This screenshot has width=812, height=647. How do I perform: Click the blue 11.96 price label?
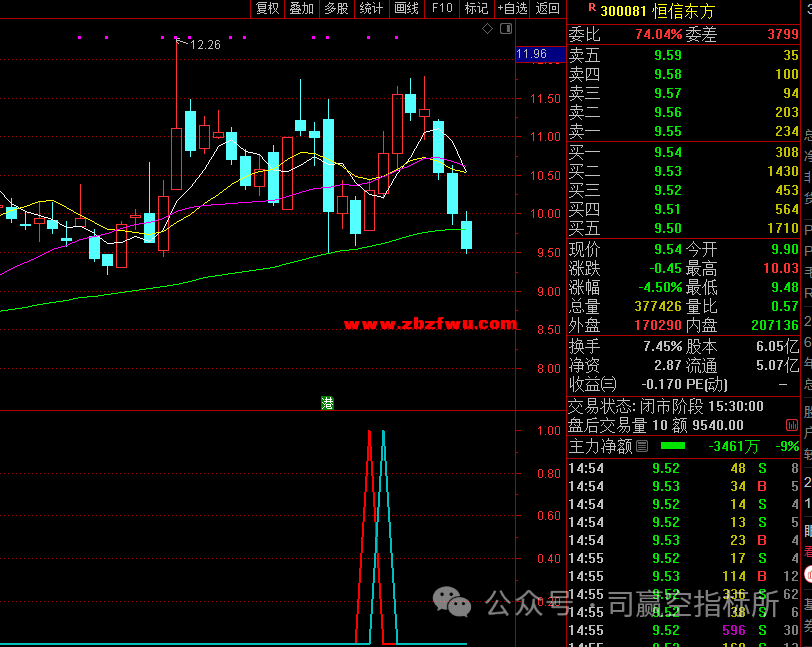coord(541,54)
